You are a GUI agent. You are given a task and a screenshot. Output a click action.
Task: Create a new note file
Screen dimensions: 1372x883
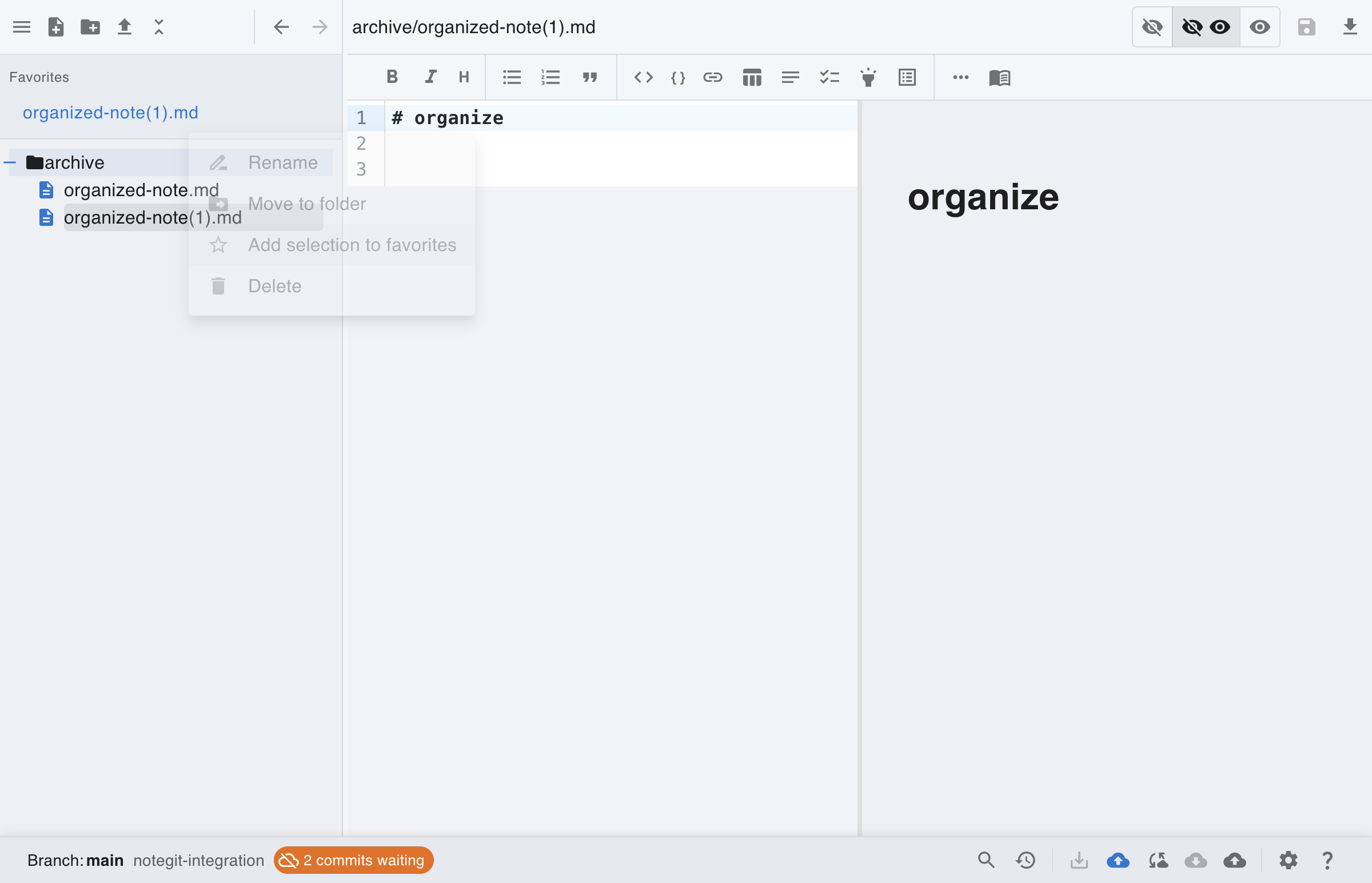(x=55, y=27)
